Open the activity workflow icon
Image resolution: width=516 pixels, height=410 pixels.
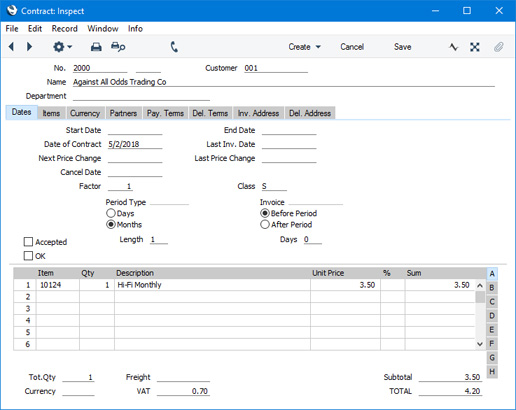[x=453, y=47]
